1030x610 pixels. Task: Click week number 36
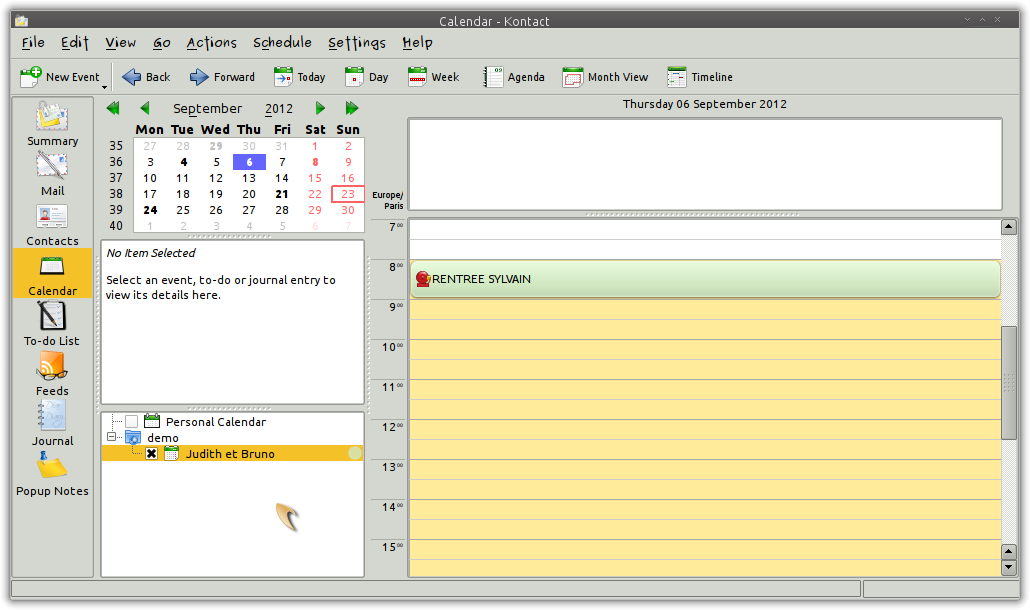point(116,162)
